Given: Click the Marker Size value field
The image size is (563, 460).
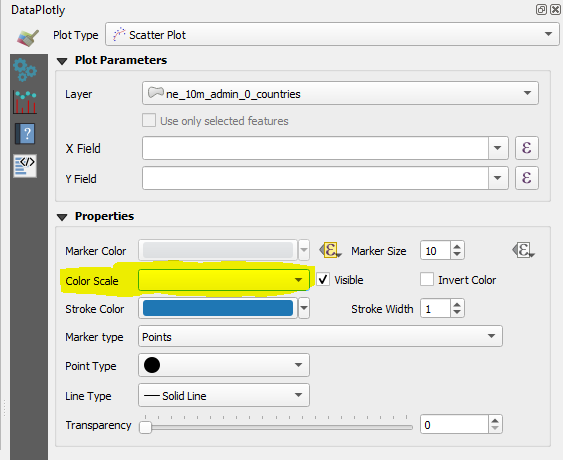Looking at the screenshot, I should pyautogui.click(x=436, y=250).
